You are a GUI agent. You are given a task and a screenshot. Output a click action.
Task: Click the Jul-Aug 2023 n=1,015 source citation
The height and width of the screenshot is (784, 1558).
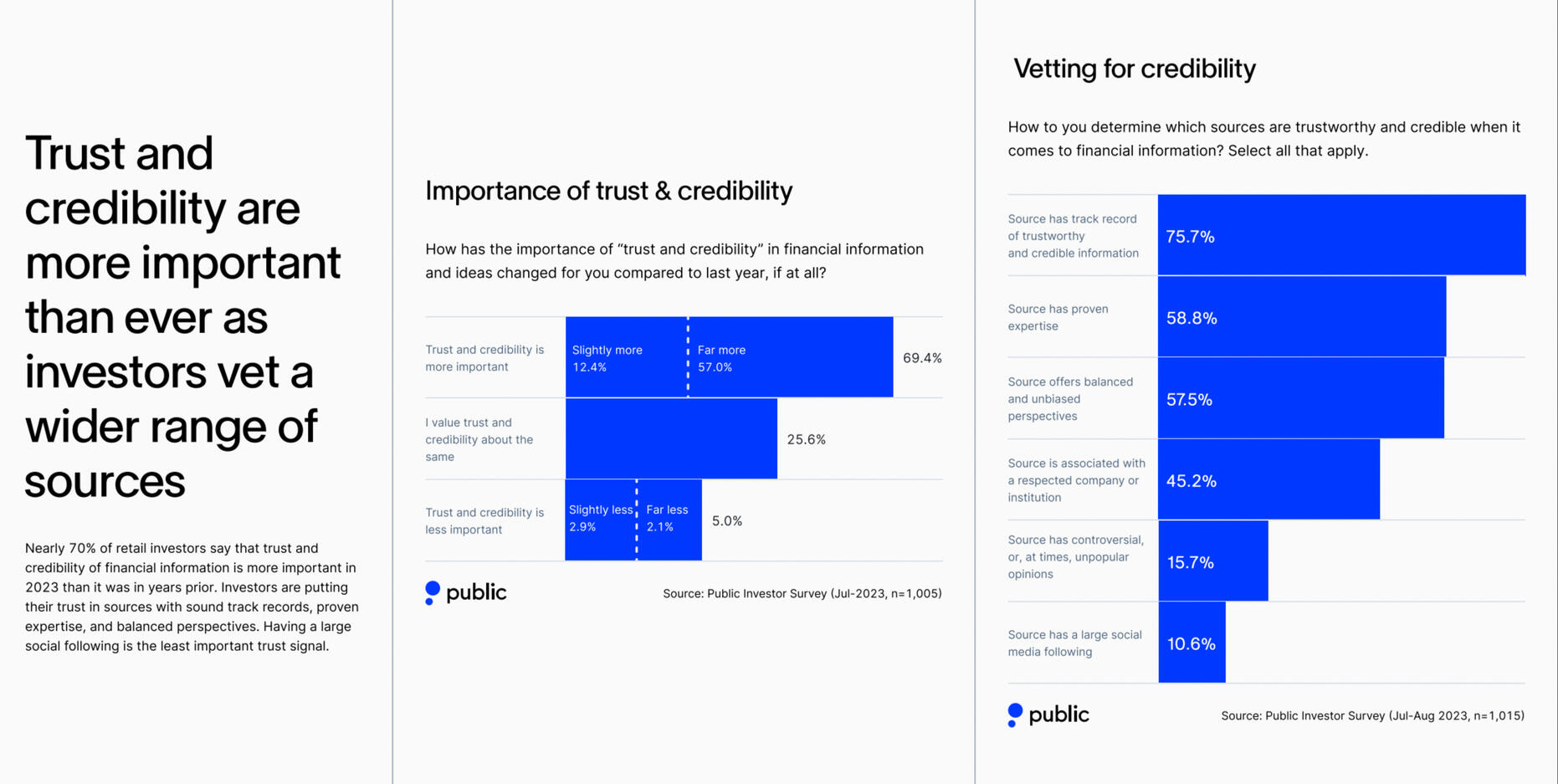tap(1372, 715)
